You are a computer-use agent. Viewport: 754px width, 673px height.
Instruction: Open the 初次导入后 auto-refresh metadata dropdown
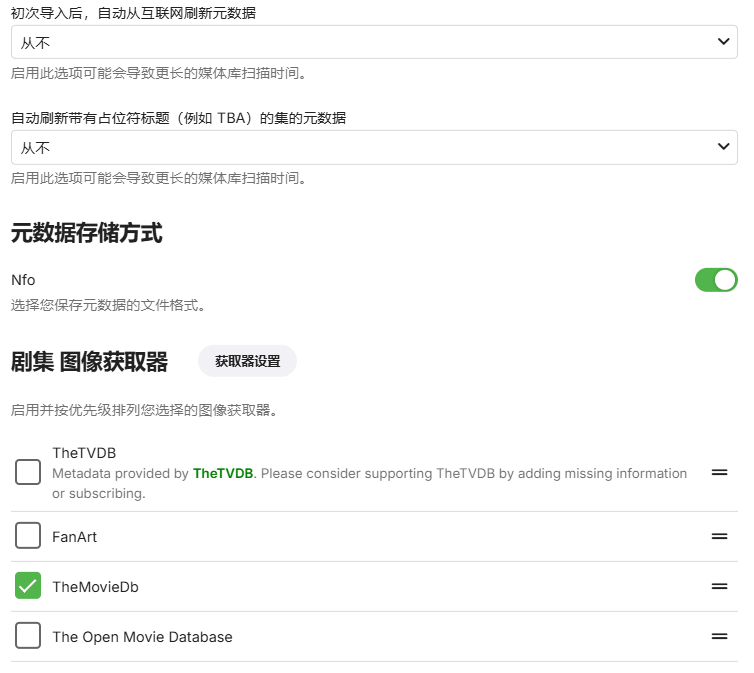click(x=374, y=42)
